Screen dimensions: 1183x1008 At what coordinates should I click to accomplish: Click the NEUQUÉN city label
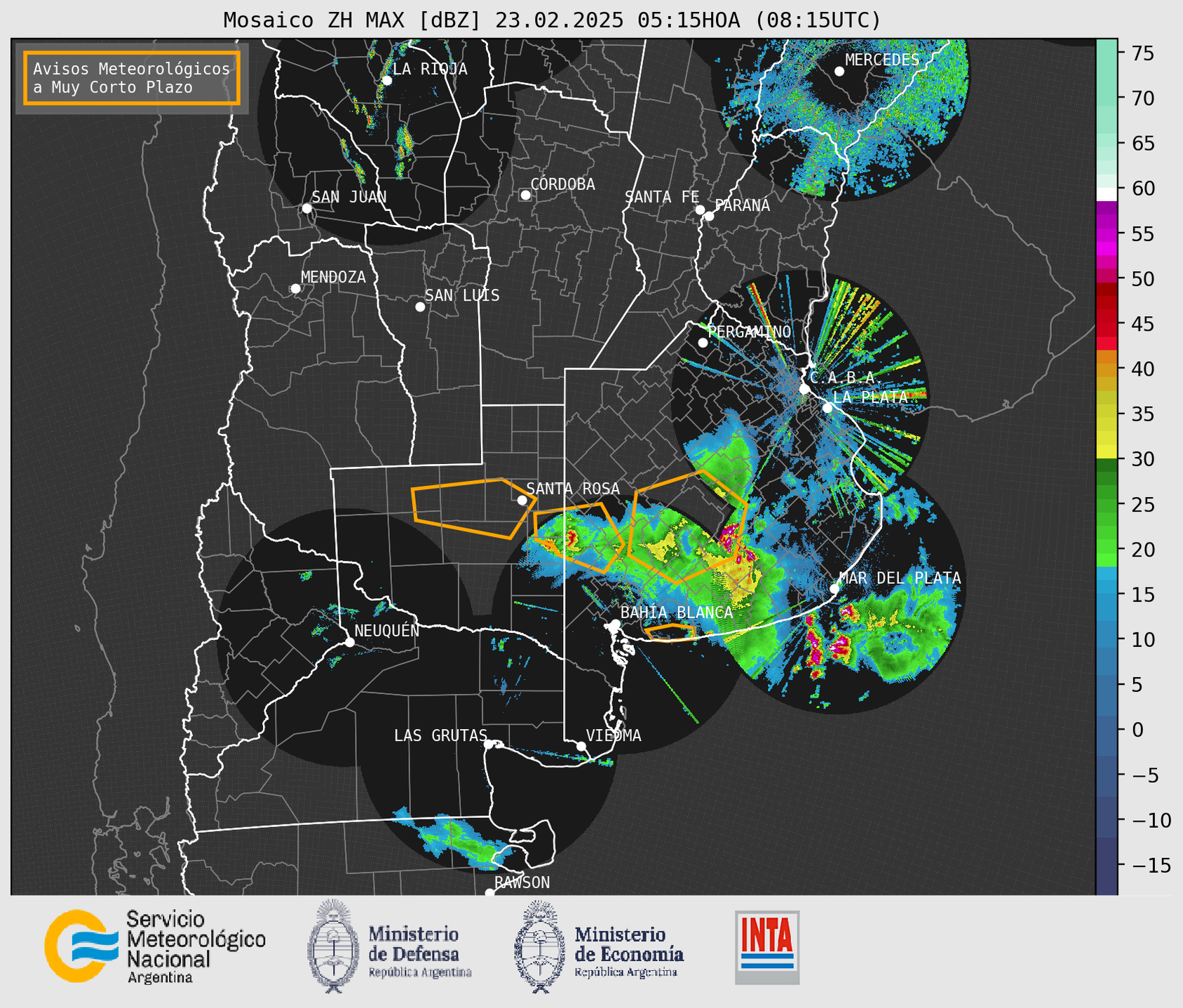click(386, 630)
